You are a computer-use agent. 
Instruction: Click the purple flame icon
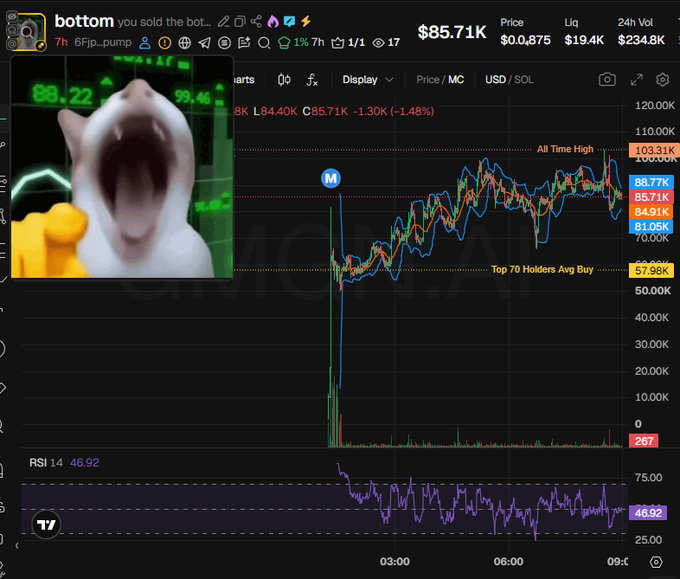(x=273, y=21)
